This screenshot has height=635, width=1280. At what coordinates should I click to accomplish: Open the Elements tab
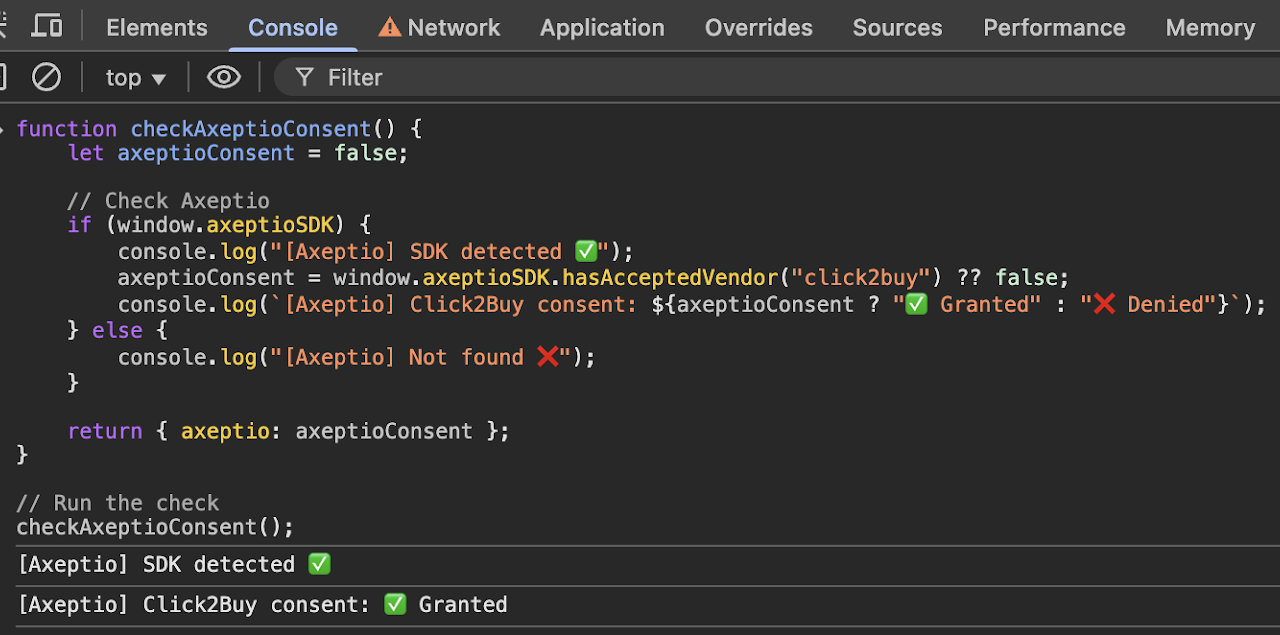tap(157, 28)
